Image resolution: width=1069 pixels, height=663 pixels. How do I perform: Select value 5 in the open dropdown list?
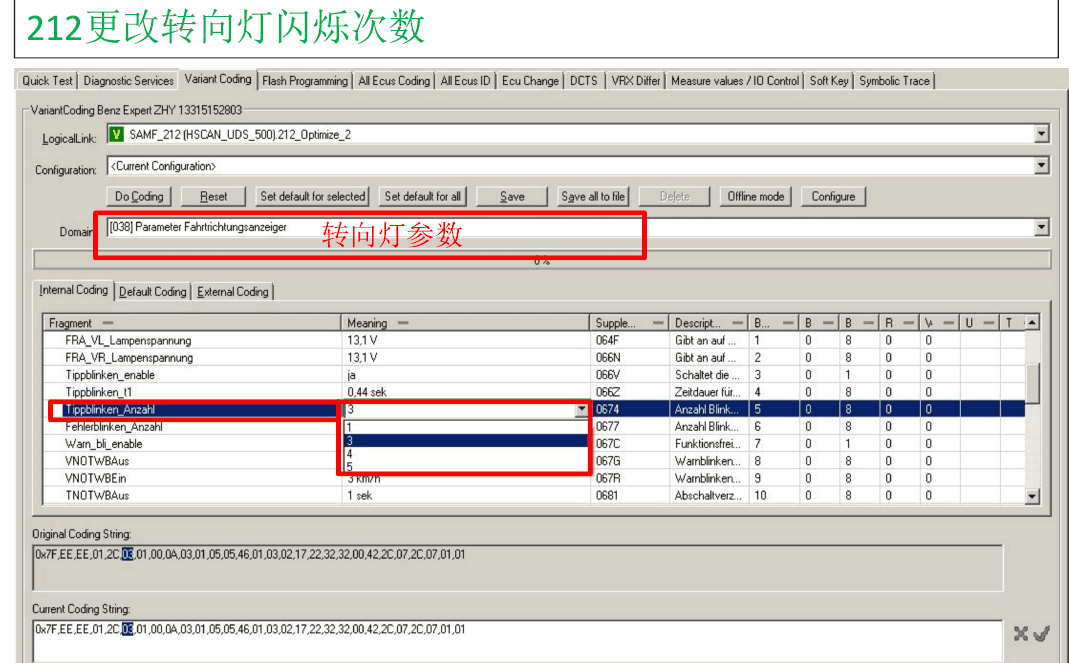tap(349, 467)
